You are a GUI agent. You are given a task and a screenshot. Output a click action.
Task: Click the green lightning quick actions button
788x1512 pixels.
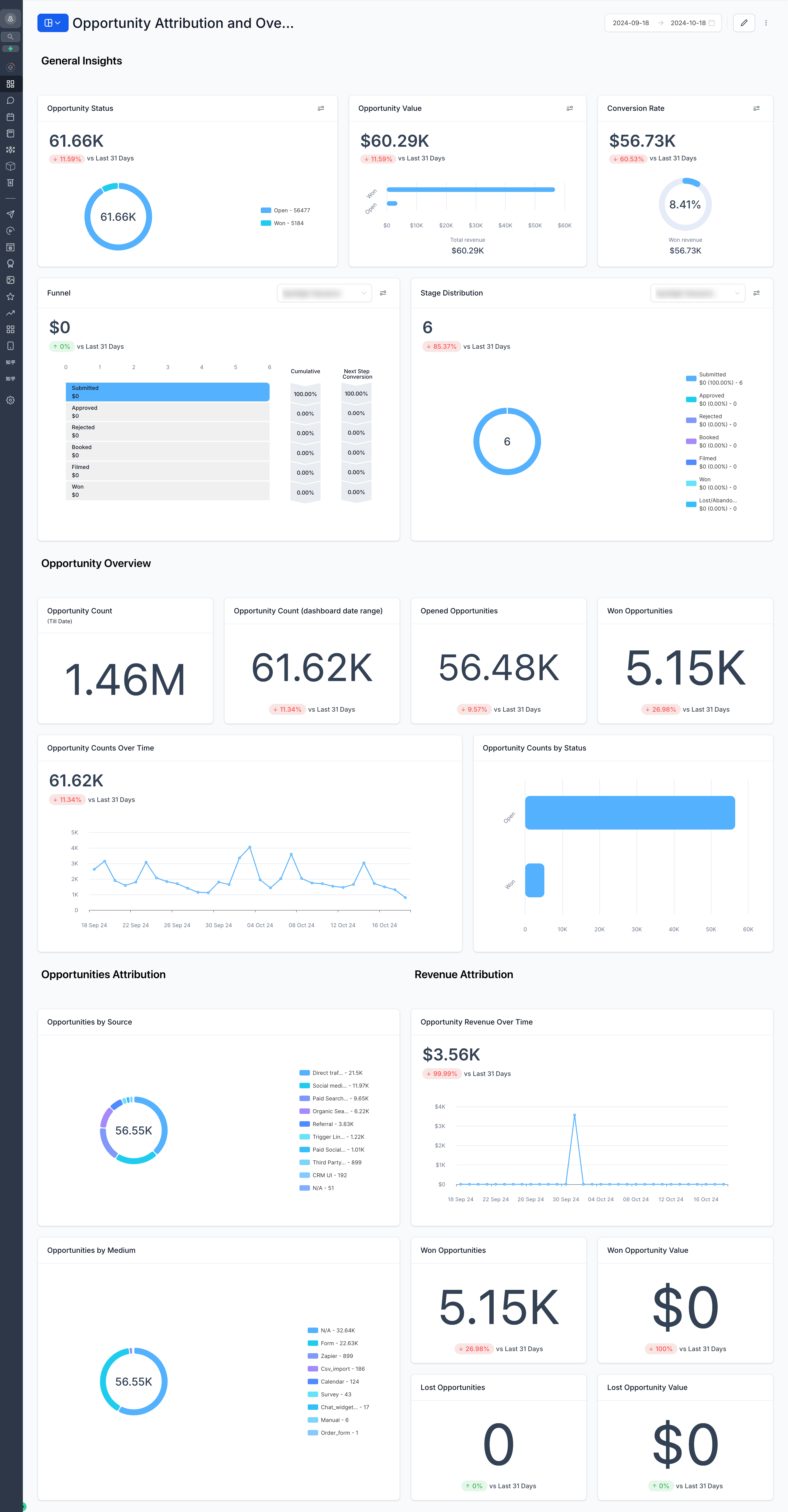[11, 49]
